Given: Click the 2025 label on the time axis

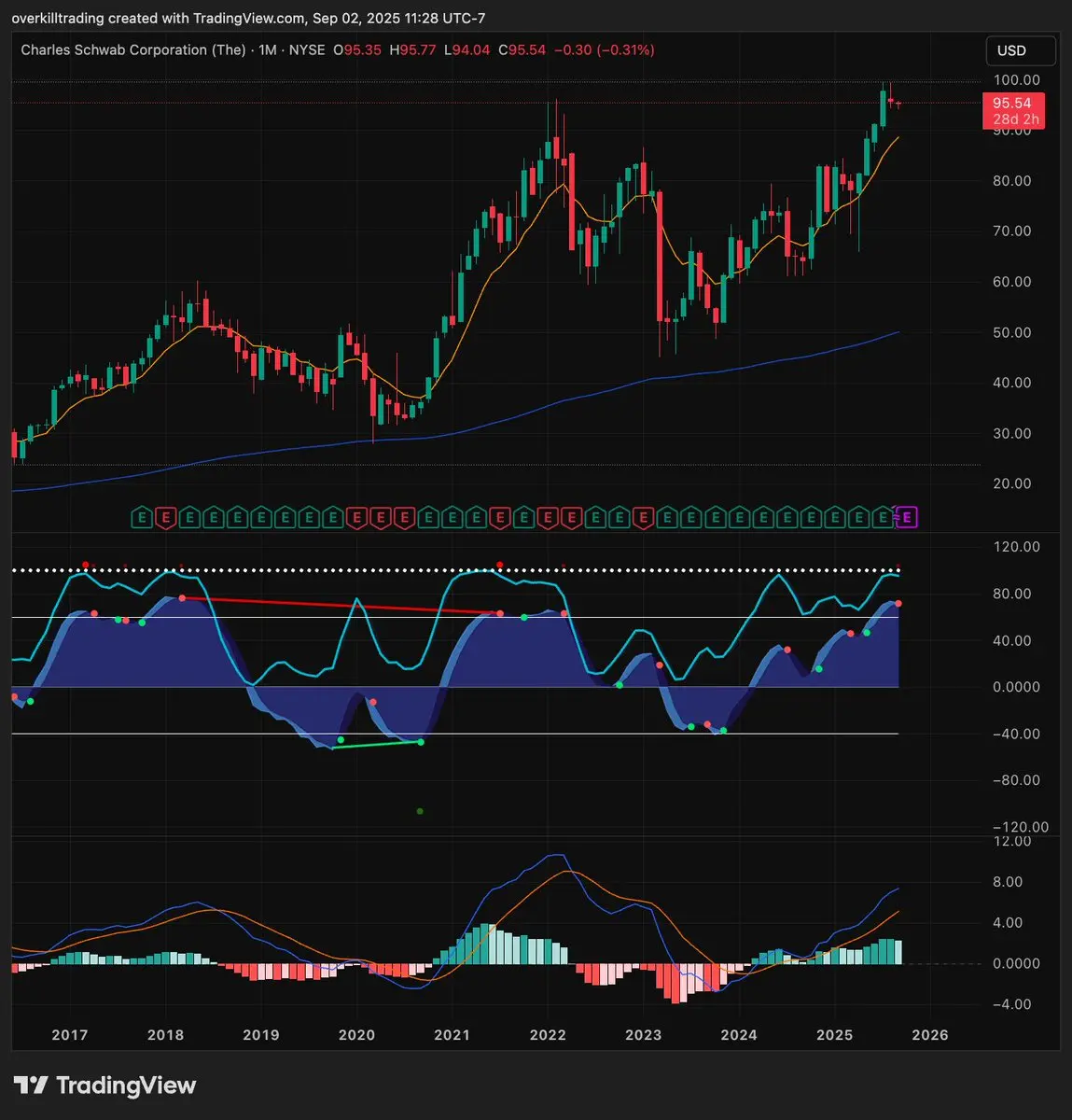Looking at the screenshot, I should pyautogui.click(x=835, y=1035).
